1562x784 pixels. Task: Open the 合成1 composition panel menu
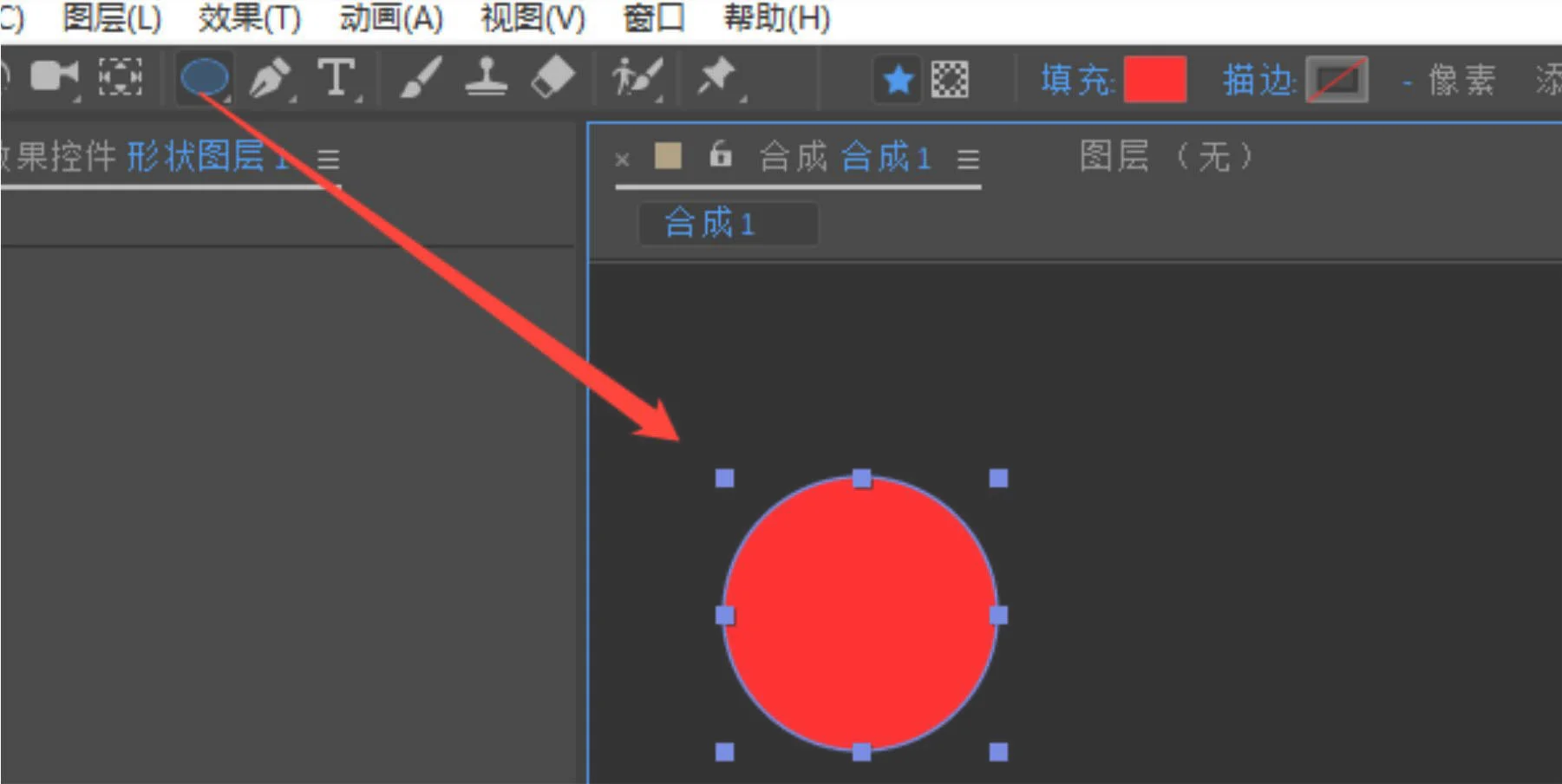click(x=968, y=159)
